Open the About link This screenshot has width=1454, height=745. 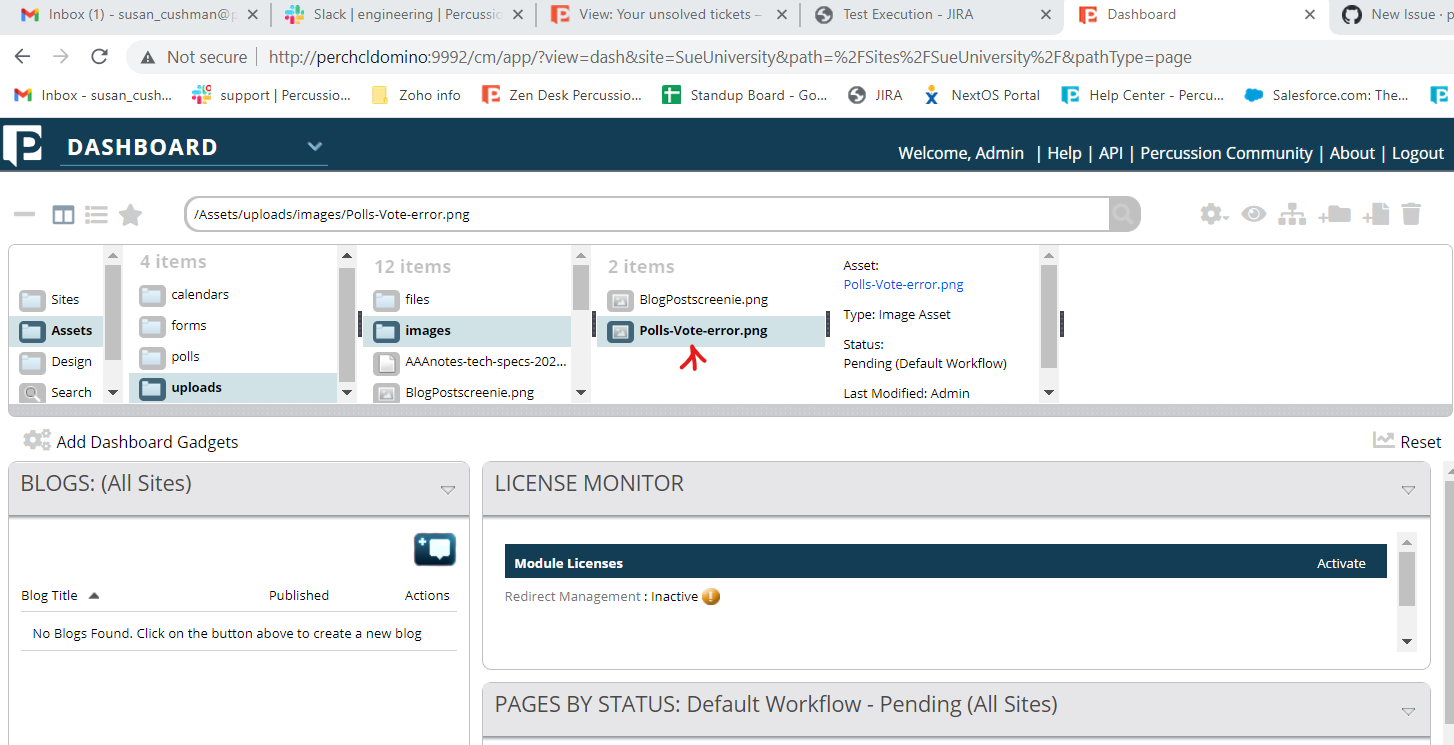point(1352,153)
